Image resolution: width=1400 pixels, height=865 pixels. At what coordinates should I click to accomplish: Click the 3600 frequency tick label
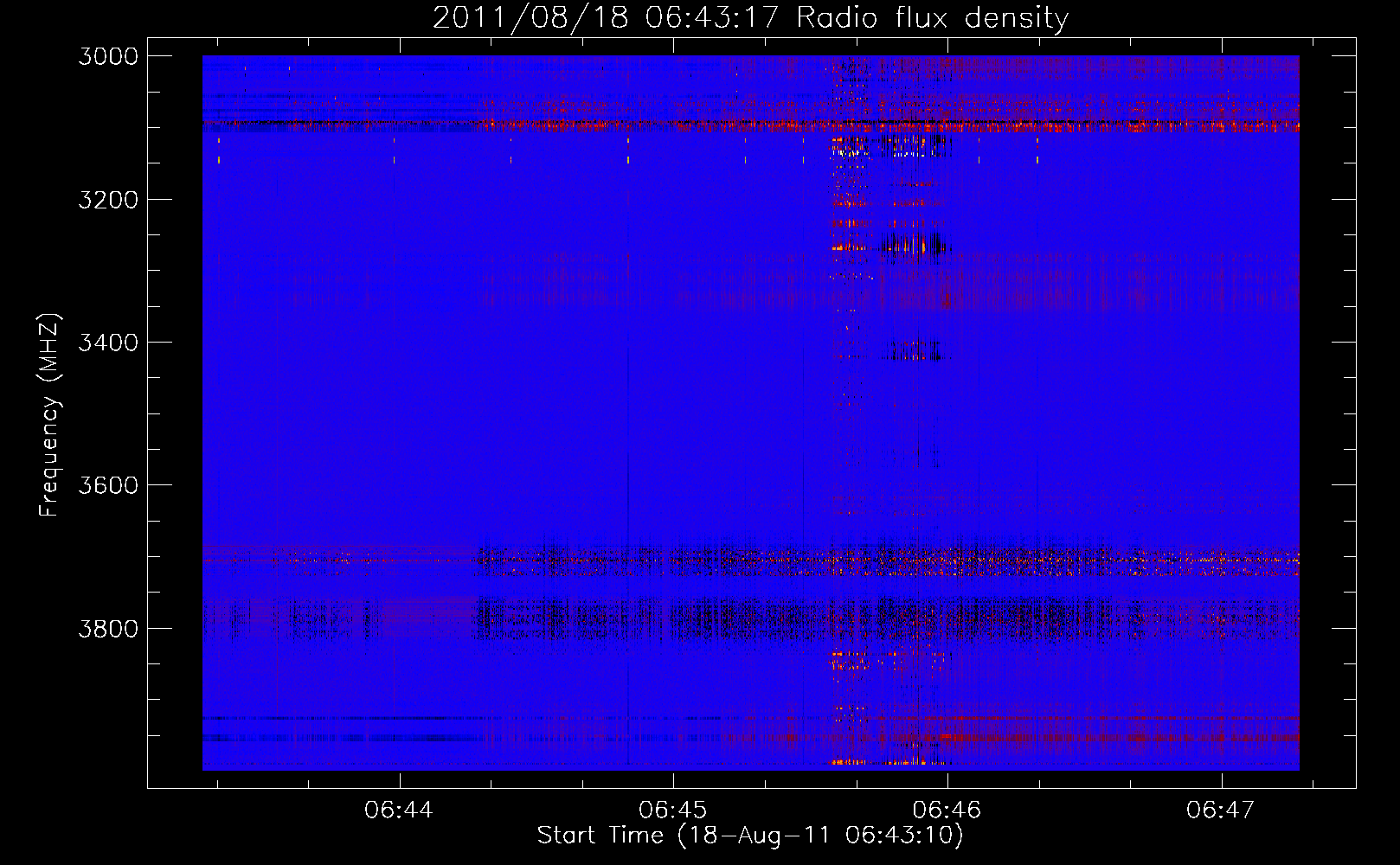coord(108,485)
